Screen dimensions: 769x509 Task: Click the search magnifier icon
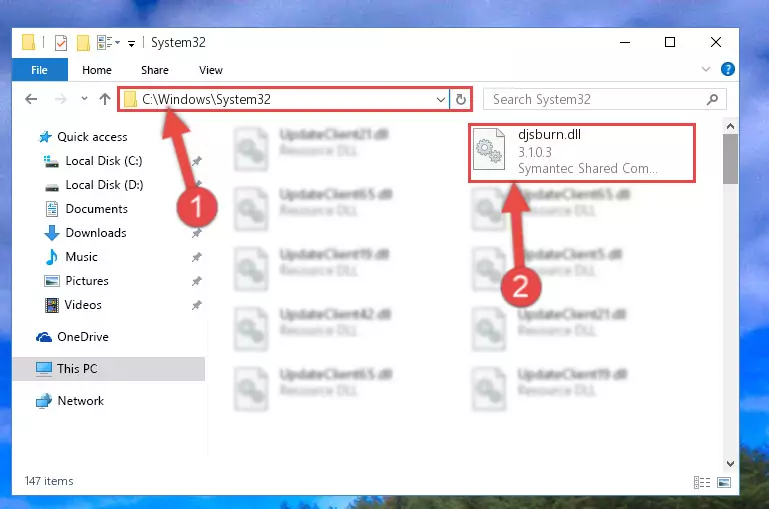pos(712,100)
